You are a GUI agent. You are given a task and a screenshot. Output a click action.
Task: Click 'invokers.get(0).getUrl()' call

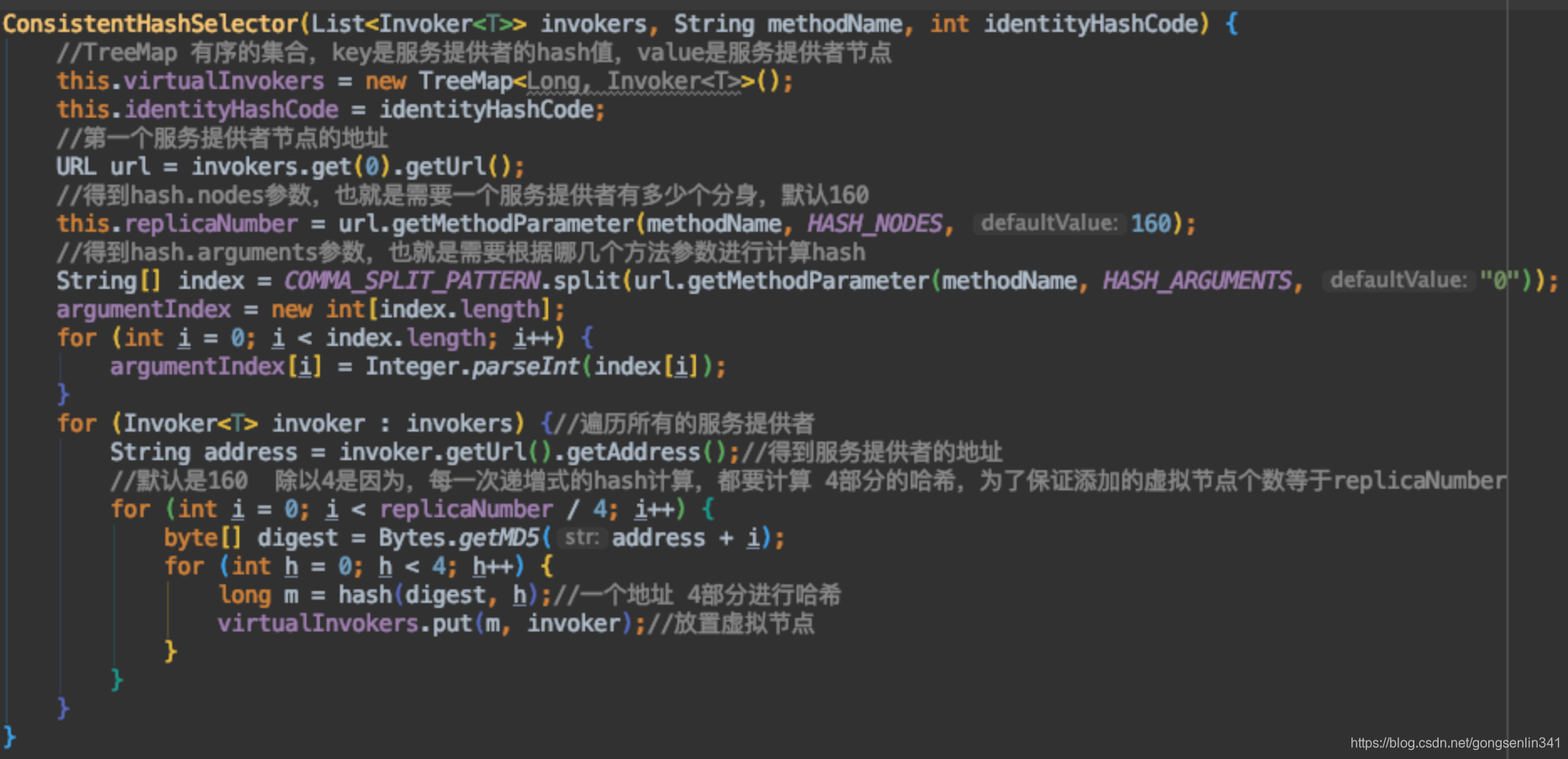(352, 167)
